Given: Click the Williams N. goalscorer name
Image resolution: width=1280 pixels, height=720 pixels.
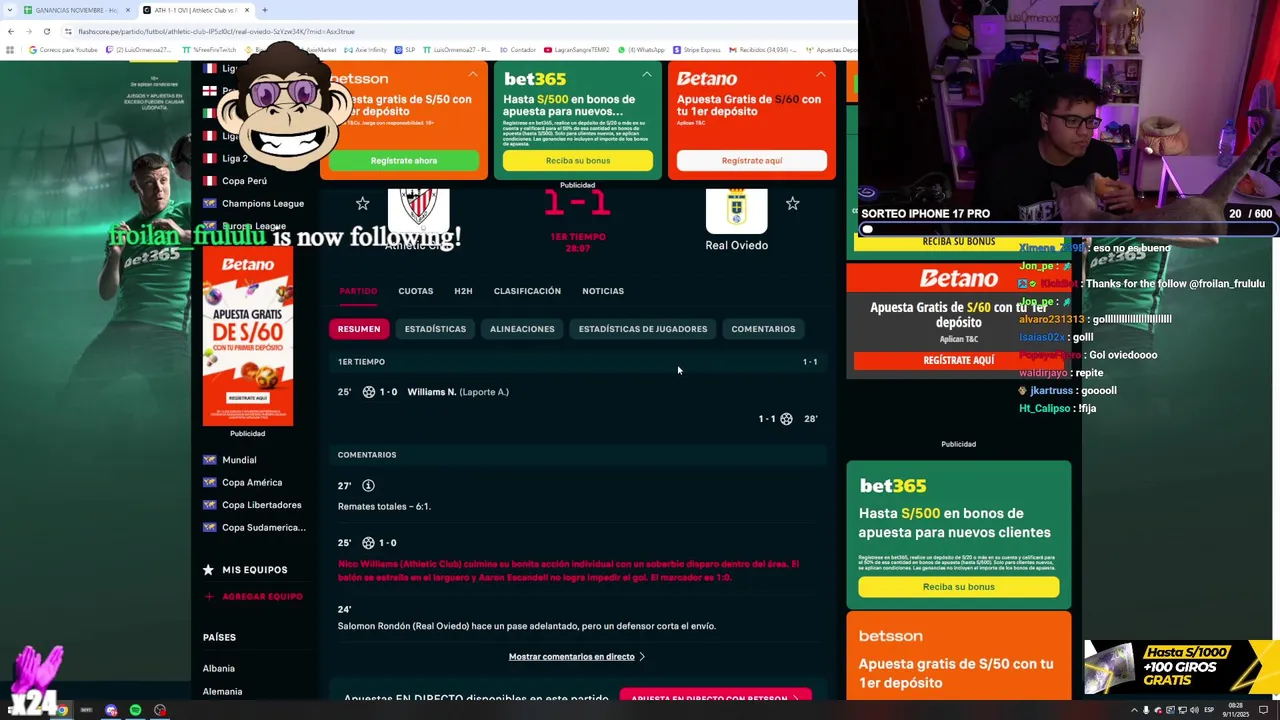Looking at the screenshot, I should pyautogui.click(x=431, y=392).
